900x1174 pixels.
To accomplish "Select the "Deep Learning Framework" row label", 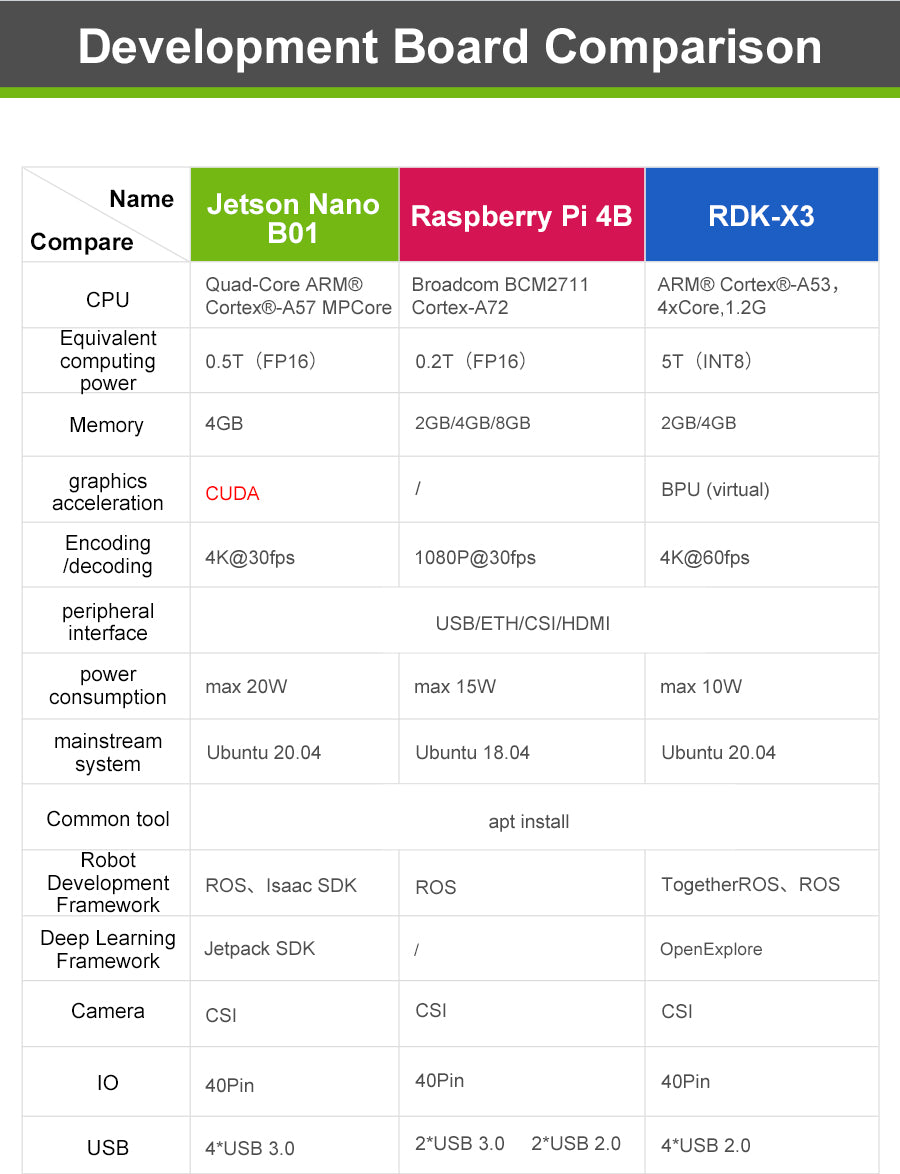I will (108, 949).
